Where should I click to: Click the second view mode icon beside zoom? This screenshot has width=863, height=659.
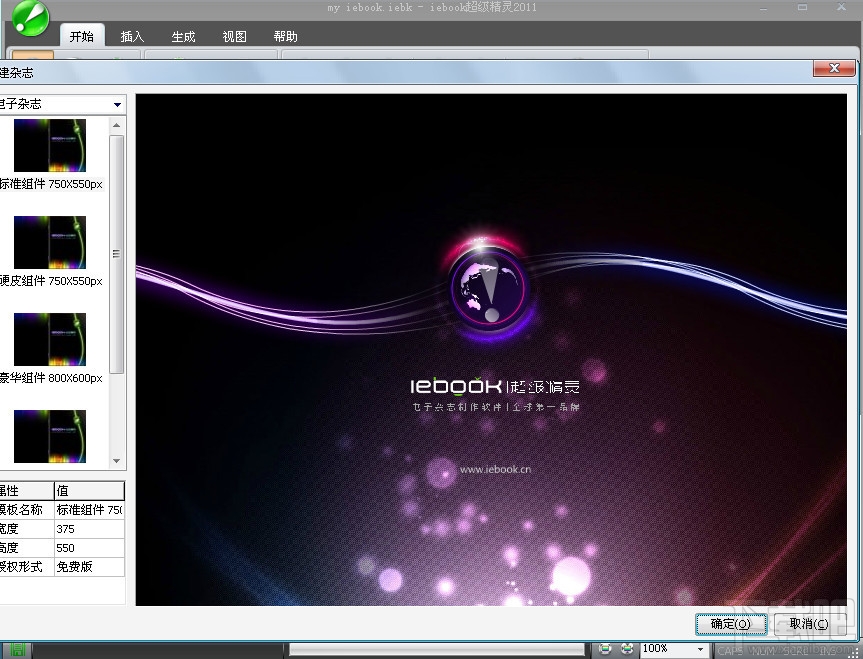[x=627, y=649]
